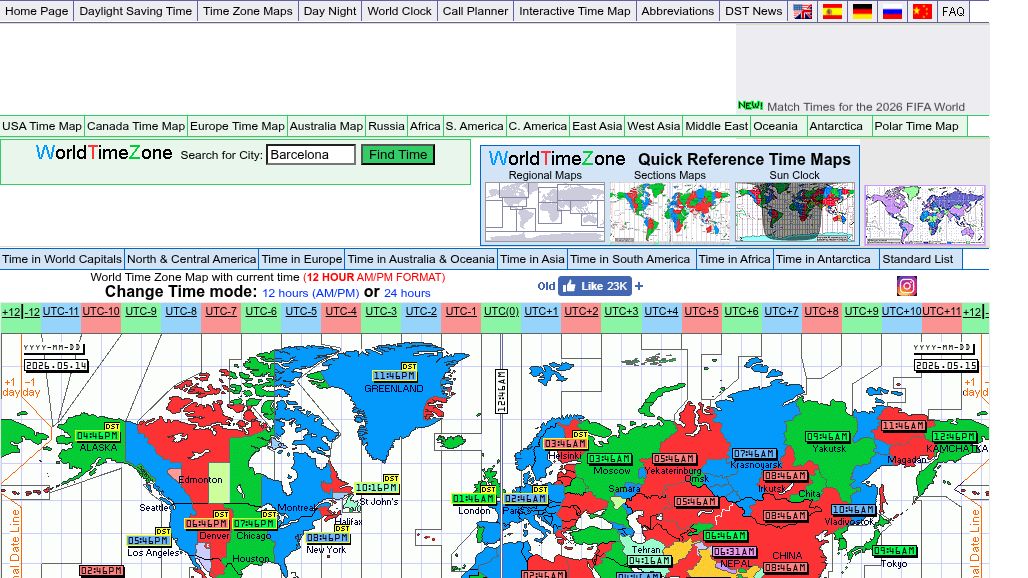Viewport: 1028px width, 578px height.
Task: Open the Standard List link
Action: (917, 259)
